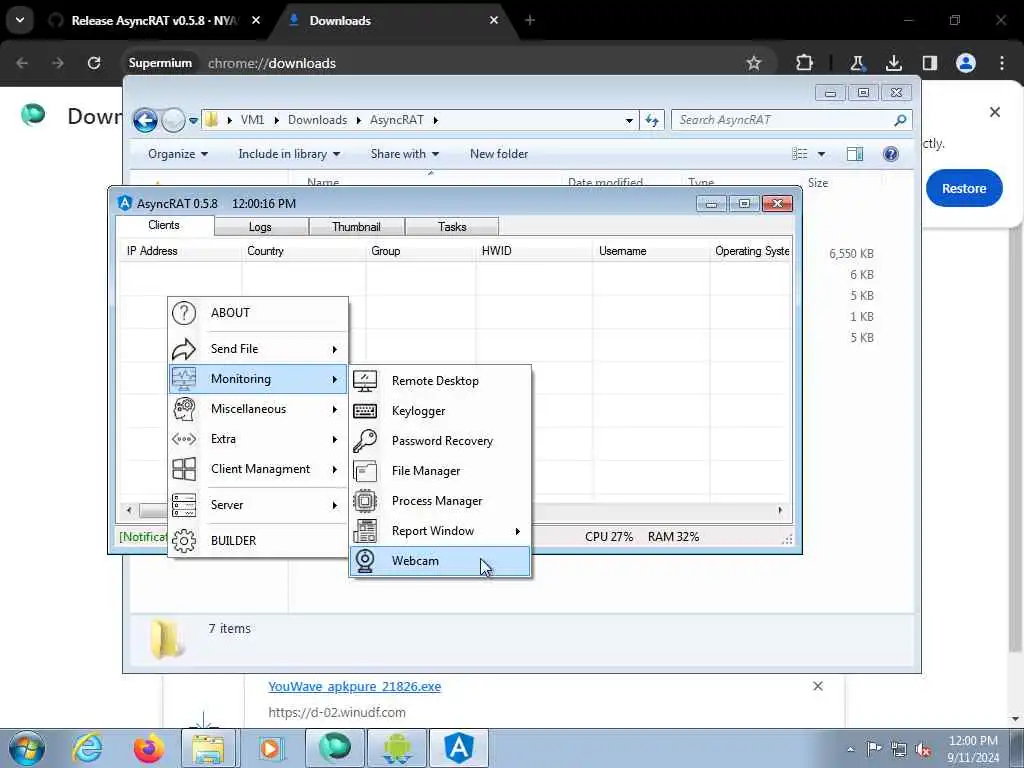Select the Webcam menu entry
The image size is (1024, 768).
[440, 561]
